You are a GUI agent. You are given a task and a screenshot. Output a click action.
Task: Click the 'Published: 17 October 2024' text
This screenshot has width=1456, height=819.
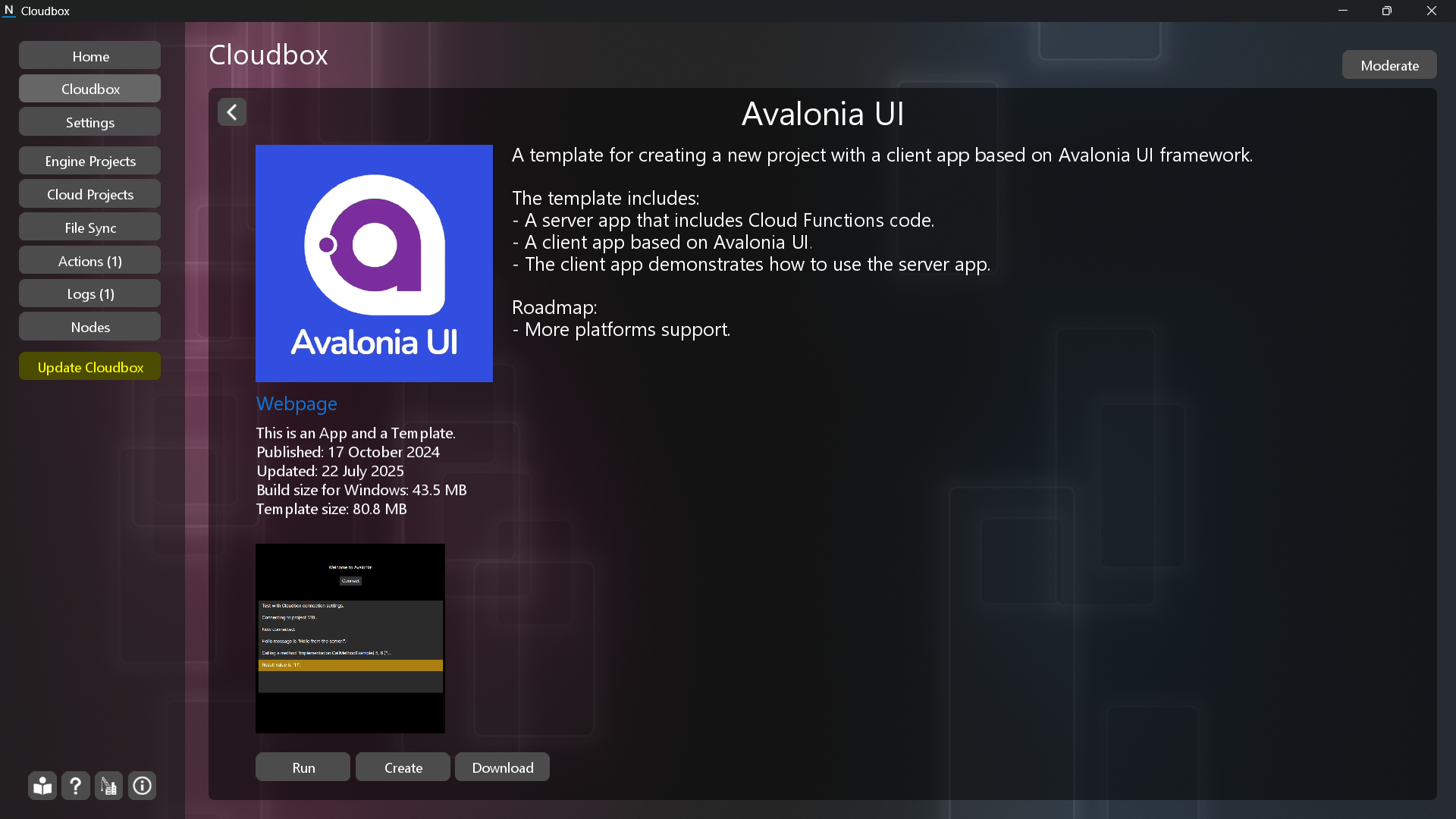coord(348,452)
